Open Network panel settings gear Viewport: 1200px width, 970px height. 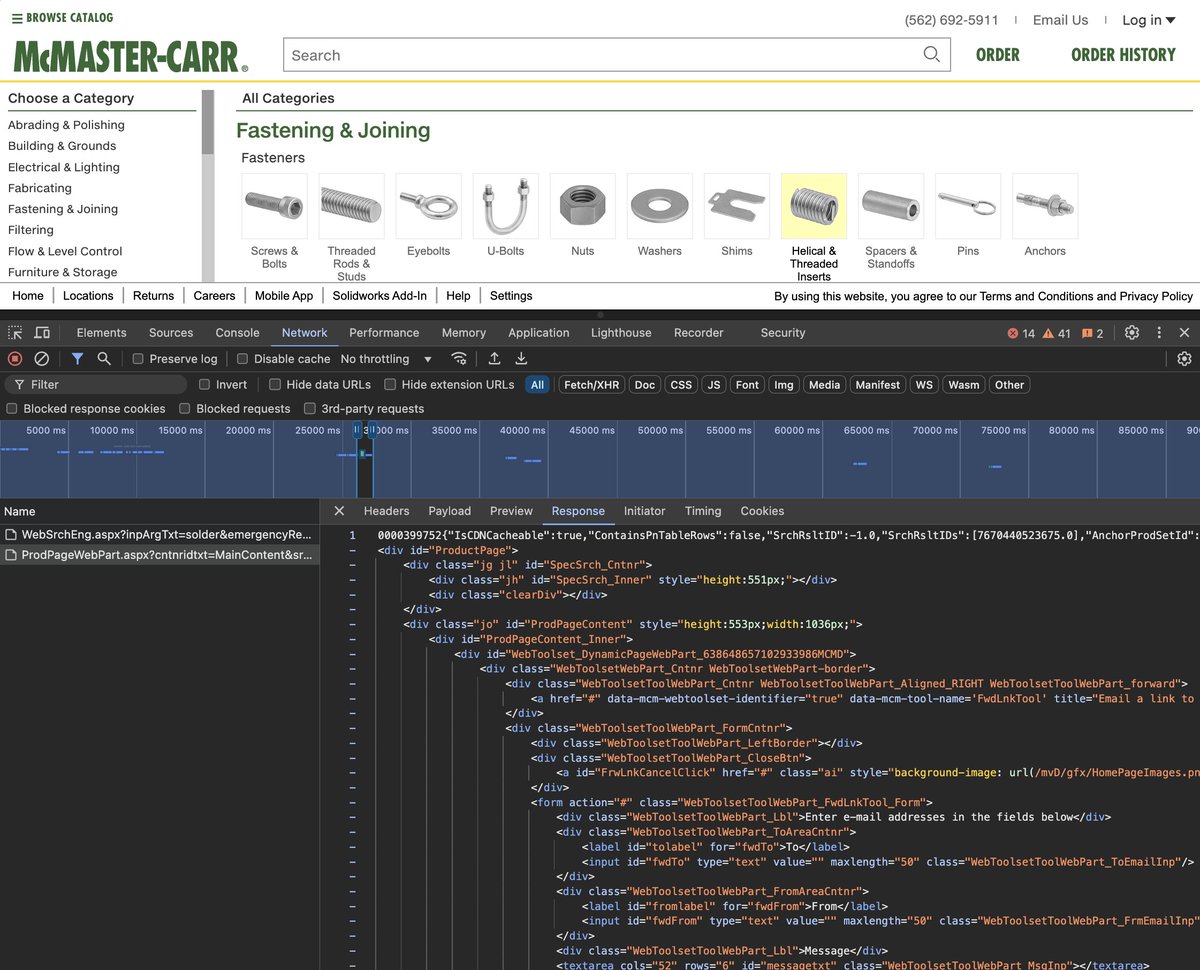pyautogui.click(x=1184, y=359)
